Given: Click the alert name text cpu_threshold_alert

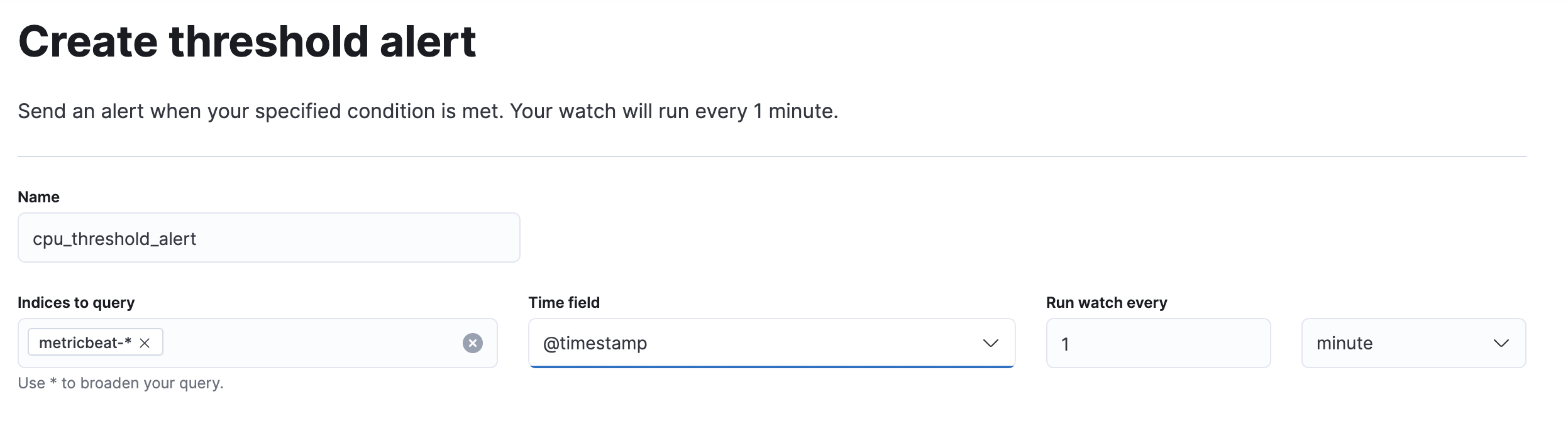Looking at the screenshot, I should 115,238.
